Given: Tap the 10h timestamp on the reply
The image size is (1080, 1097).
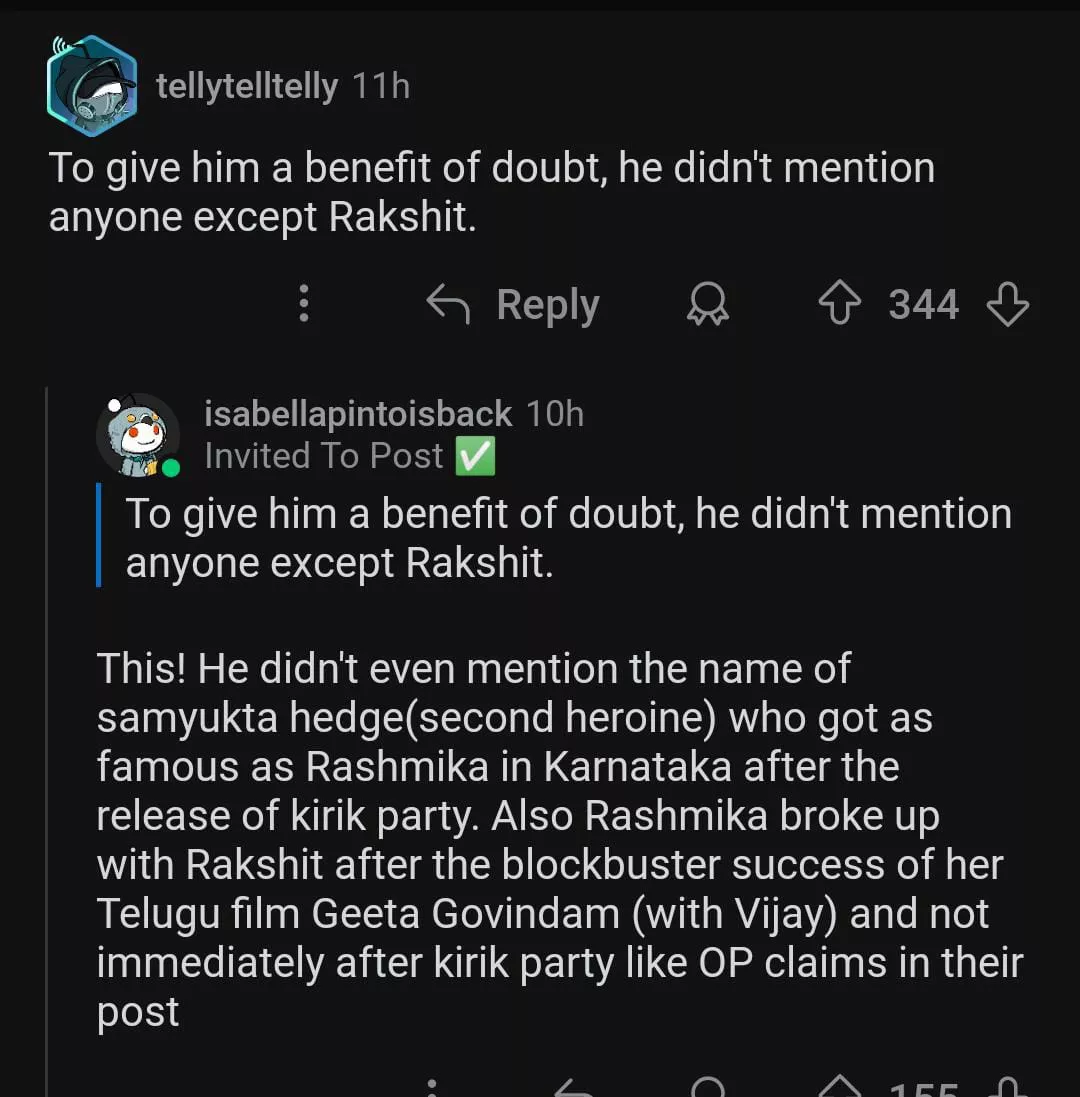Looking at the screenshot, I should pyautogui.click(x=555, y=413).
